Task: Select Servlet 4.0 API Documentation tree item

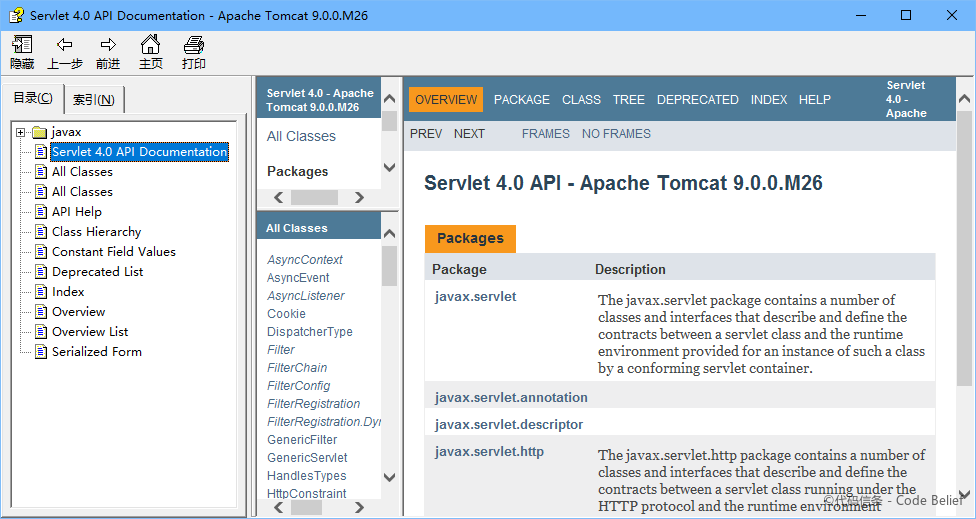Action: point(139,152)
